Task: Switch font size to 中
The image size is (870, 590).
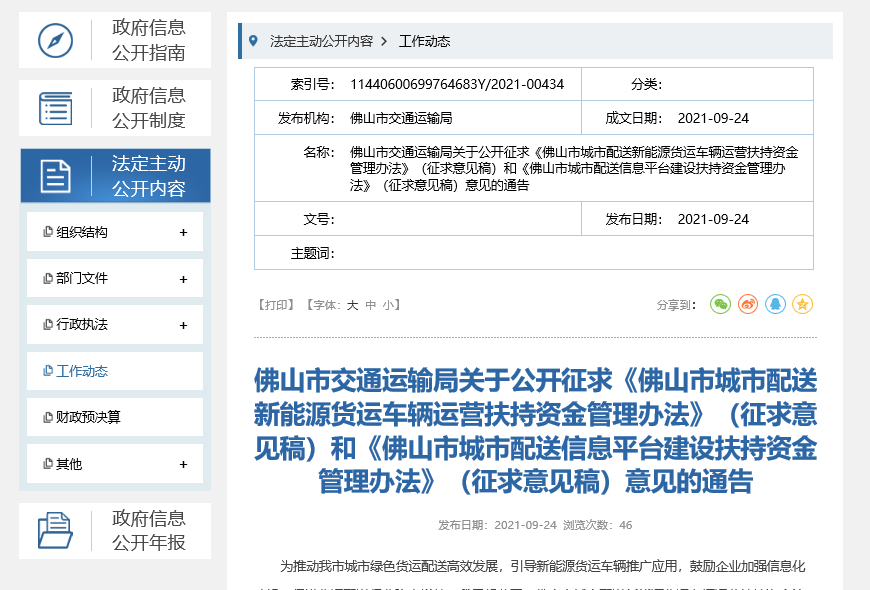Action: pos(369,303)
